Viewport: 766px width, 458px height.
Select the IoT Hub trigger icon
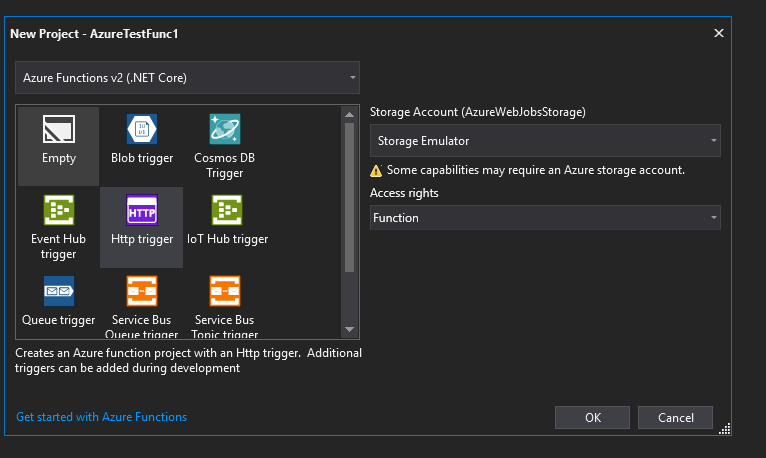click(x=224, y=211)
